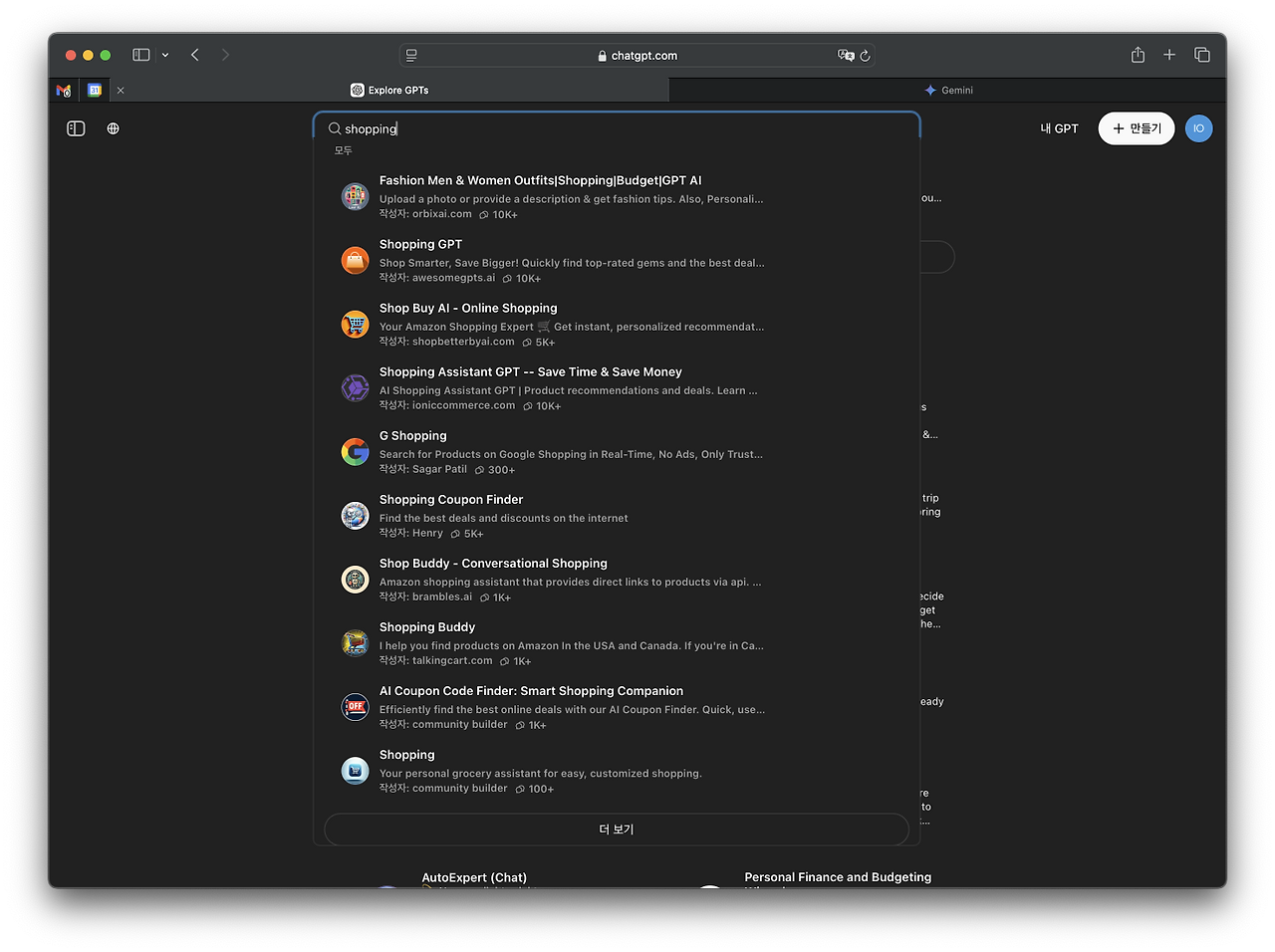Viewport: 1275px width, 952px height.
Task: Open the Shopping Coupon Finder avatar
Action: [x=355, y=515]
